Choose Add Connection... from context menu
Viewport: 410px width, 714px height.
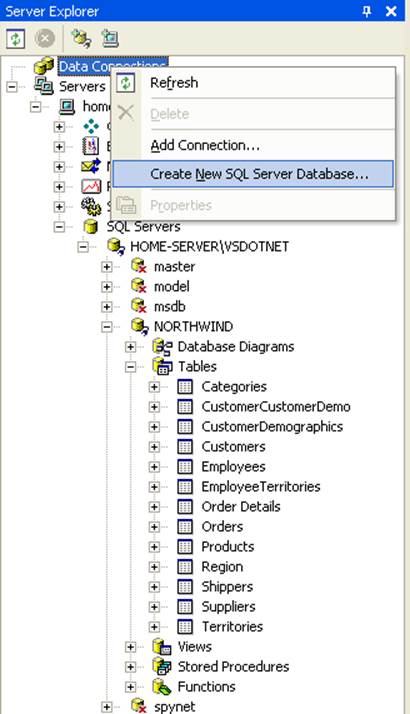coord(253,145)
